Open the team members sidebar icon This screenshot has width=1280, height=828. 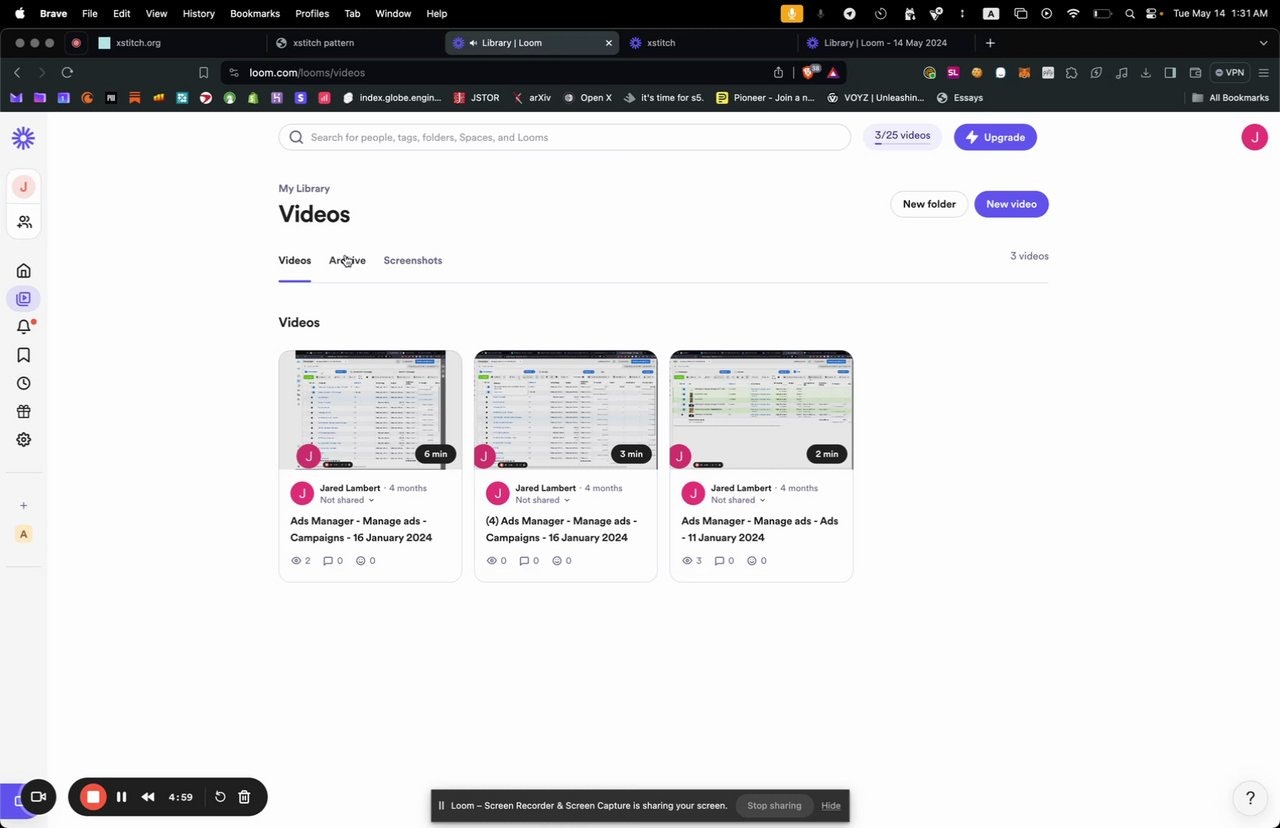click(x=24, y=222)
